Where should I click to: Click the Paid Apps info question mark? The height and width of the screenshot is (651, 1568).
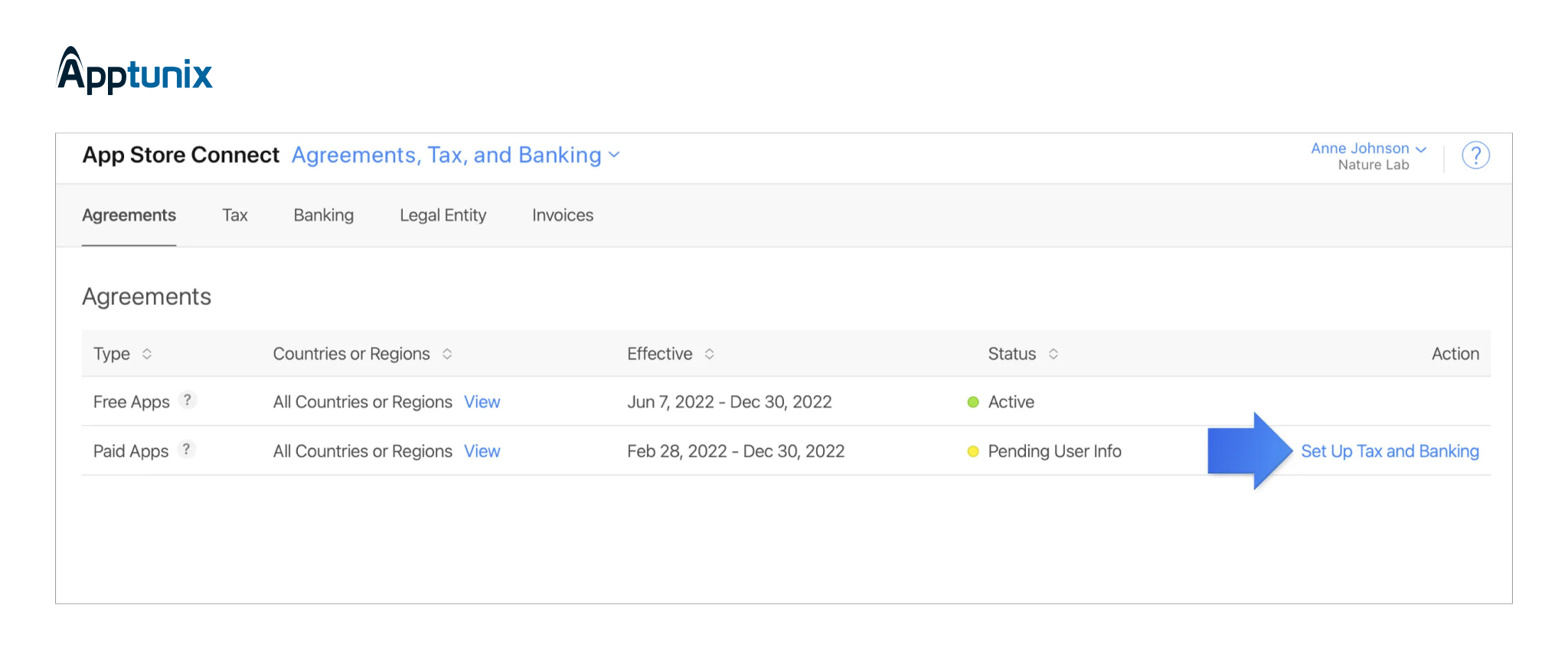coord(186,449)
